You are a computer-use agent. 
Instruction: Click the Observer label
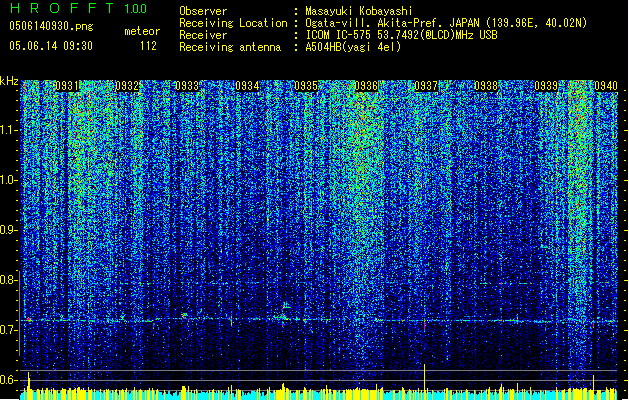click(203, 11)
